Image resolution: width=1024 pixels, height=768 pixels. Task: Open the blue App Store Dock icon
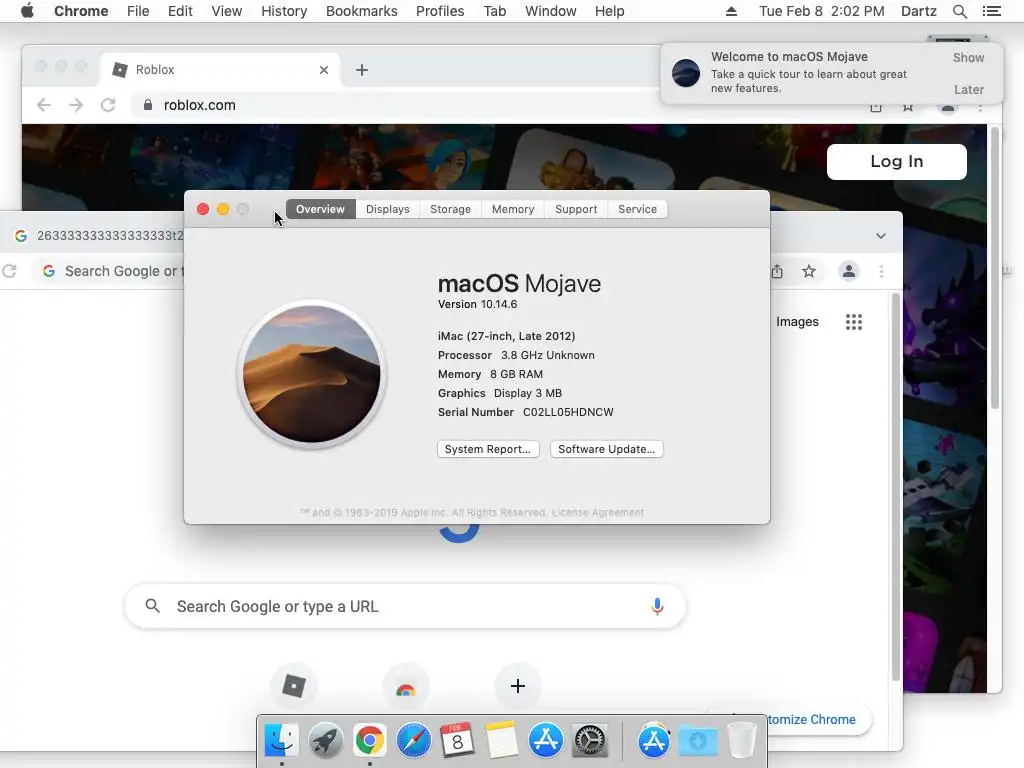click(x=545, y=740)
